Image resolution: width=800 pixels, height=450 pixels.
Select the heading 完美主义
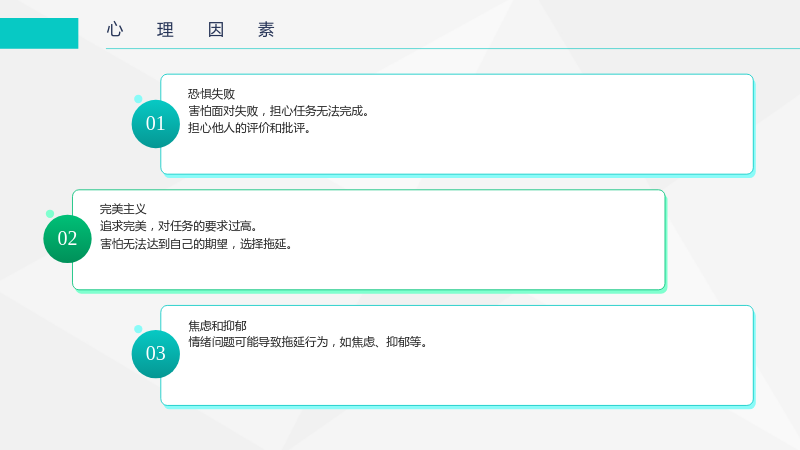tap(123, 209)
